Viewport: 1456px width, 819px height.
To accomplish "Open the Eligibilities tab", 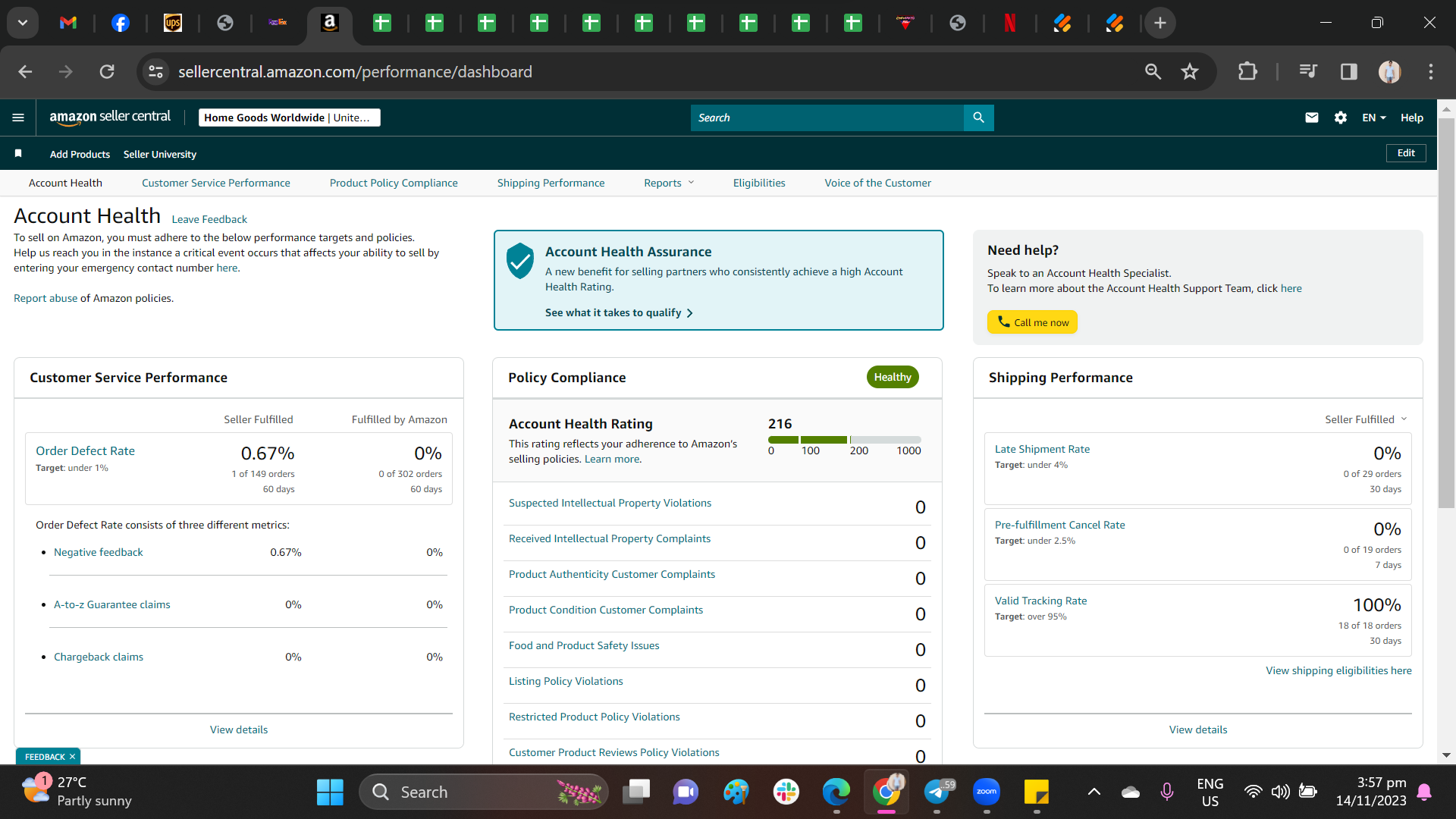I will pos(759,183).
